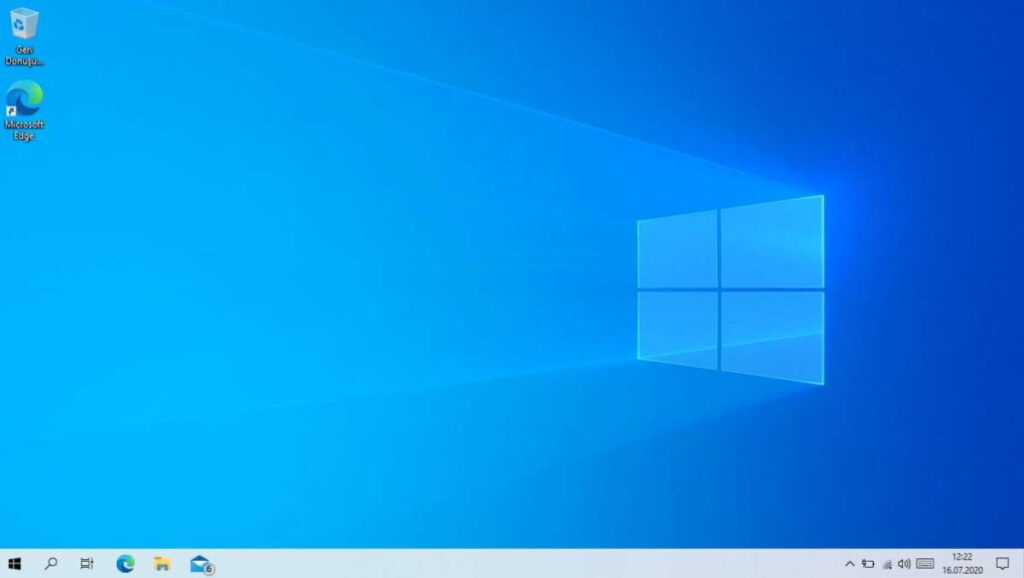
Task: Select the Microsoft Edge label under its icon
Action: pyautogui.click(x=24, y=128)
